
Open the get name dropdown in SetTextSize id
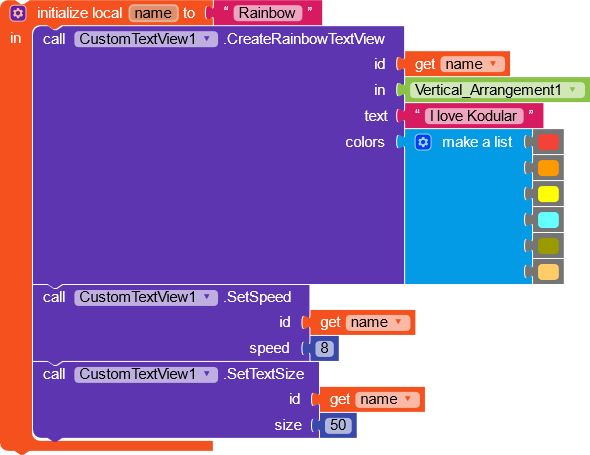pos(387,399)
